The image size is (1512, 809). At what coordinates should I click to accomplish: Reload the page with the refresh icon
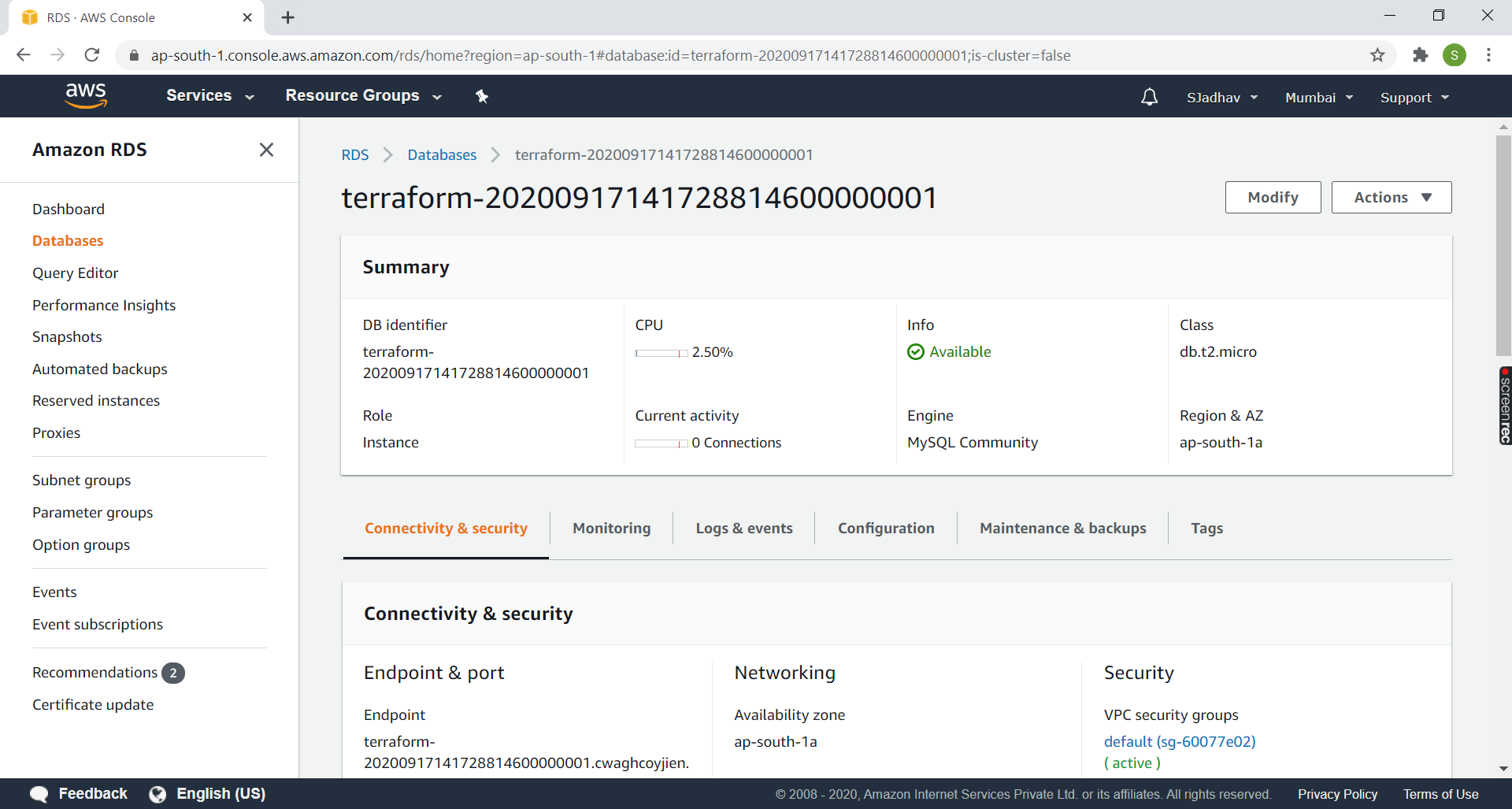tap(92, 55)
